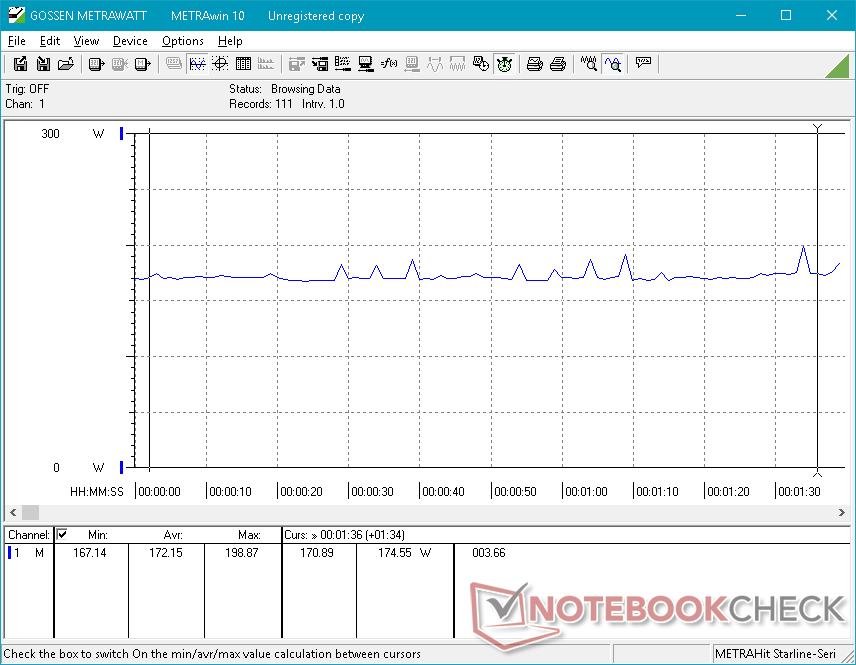Screen dimensions: 856x665
Task: Open the Edit menu
Action: click(50, 41)
